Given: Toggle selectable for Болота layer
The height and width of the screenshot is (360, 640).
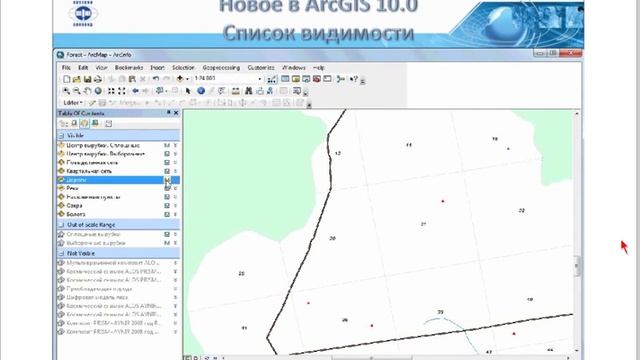Looking at the screenshot, I should [x=167, y=214].
